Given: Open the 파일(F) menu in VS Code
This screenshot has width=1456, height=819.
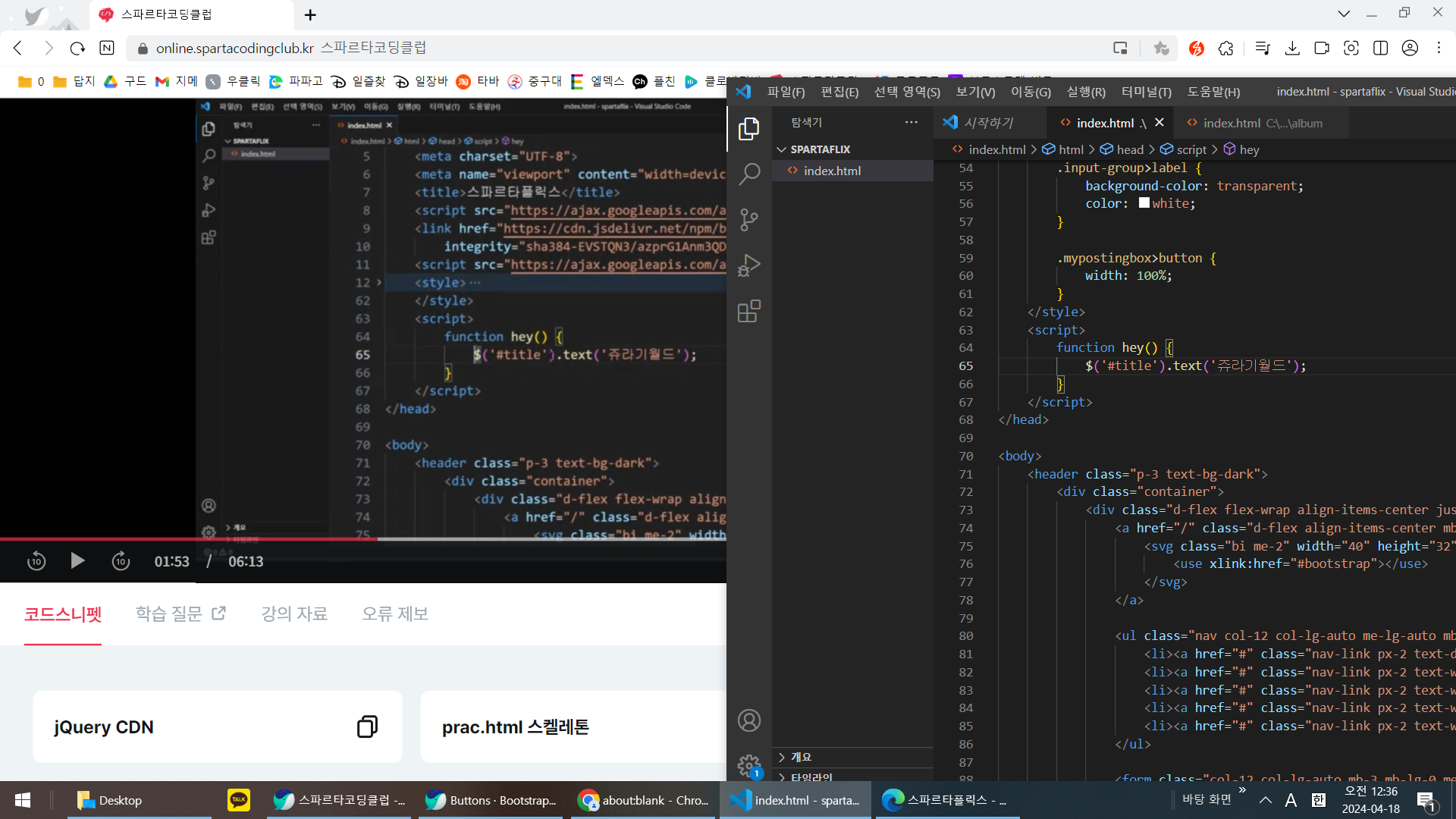Looking at the screenshot, I should 786,92.
